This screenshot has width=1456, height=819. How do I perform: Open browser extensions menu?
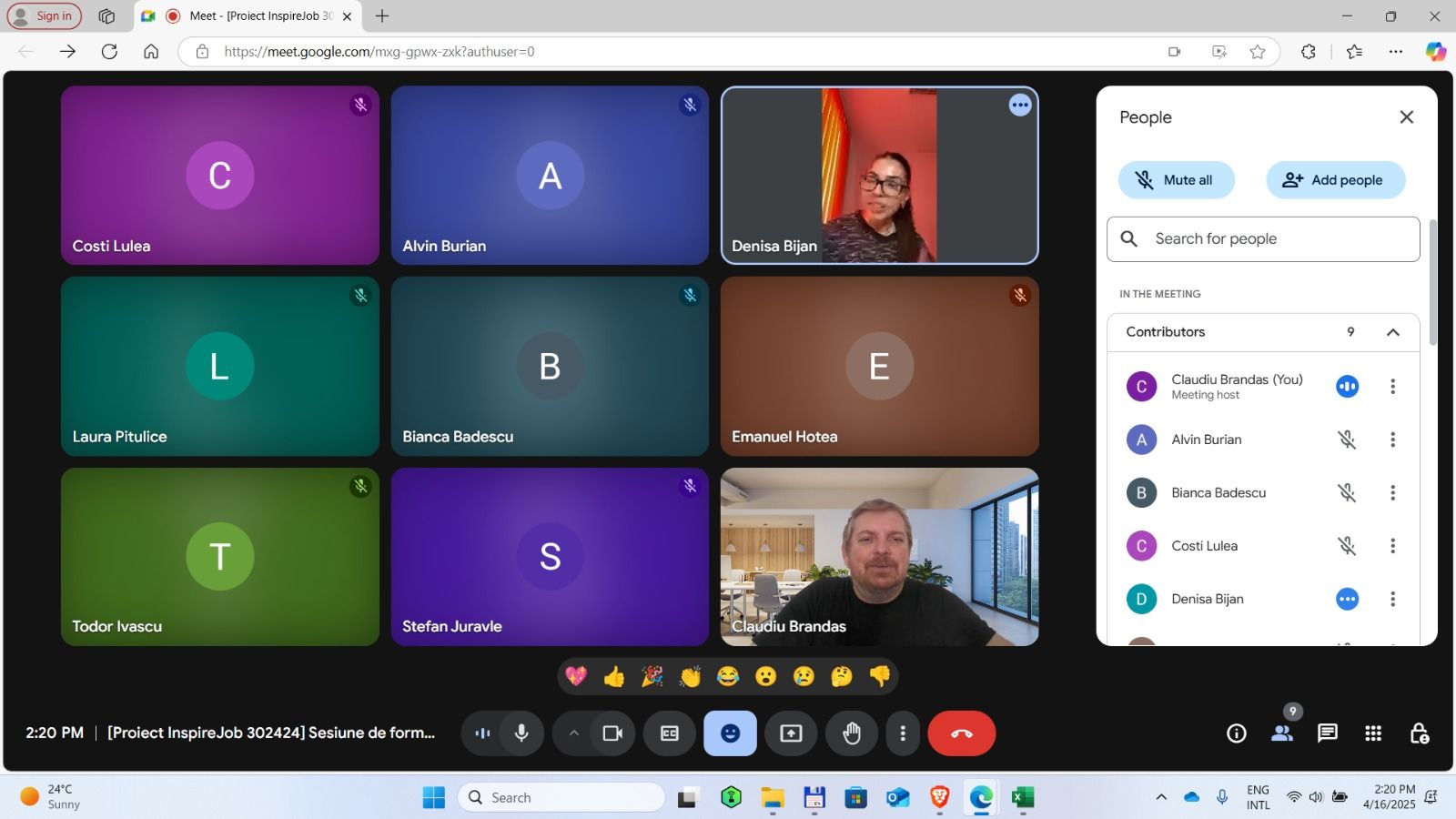[1309, 52]
